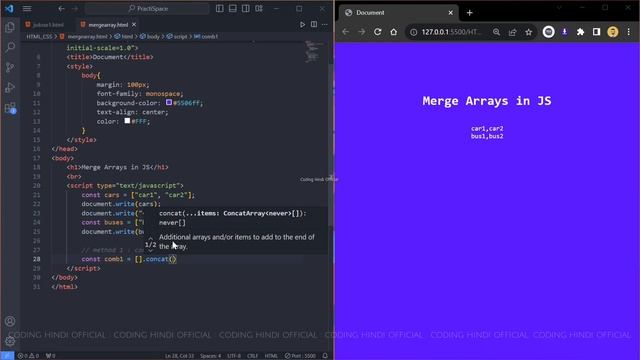Open Chrome profile avatar menu

[613, 32]
